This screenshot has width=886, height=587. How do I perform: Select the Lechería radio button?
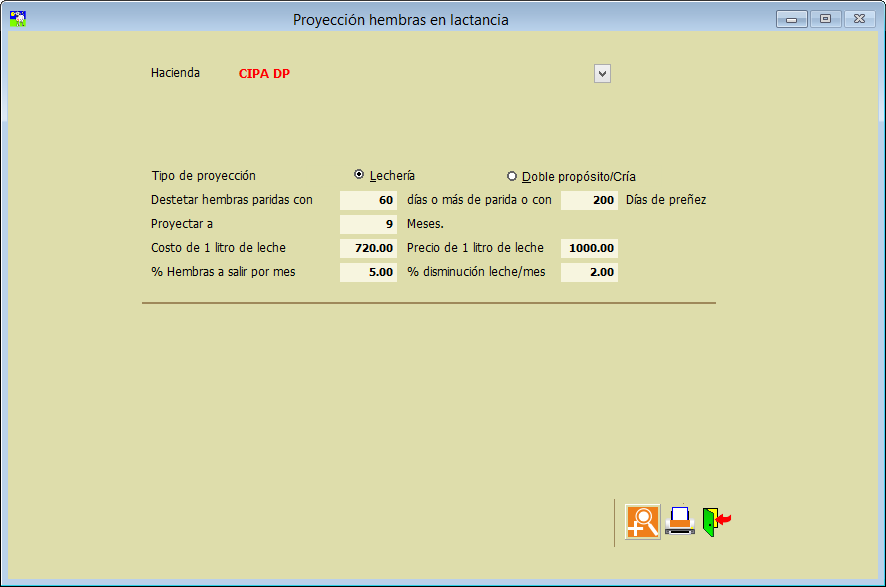tap(359, 175)
